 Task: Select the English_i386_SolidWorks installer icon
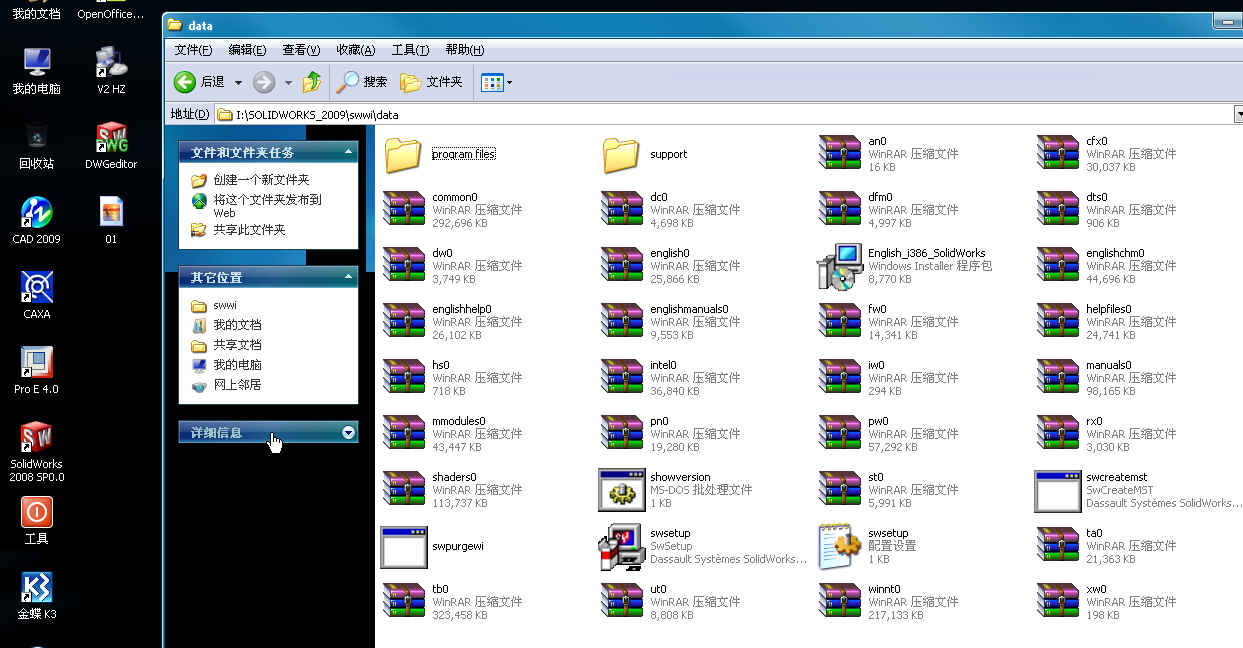(x=840, y=266)
